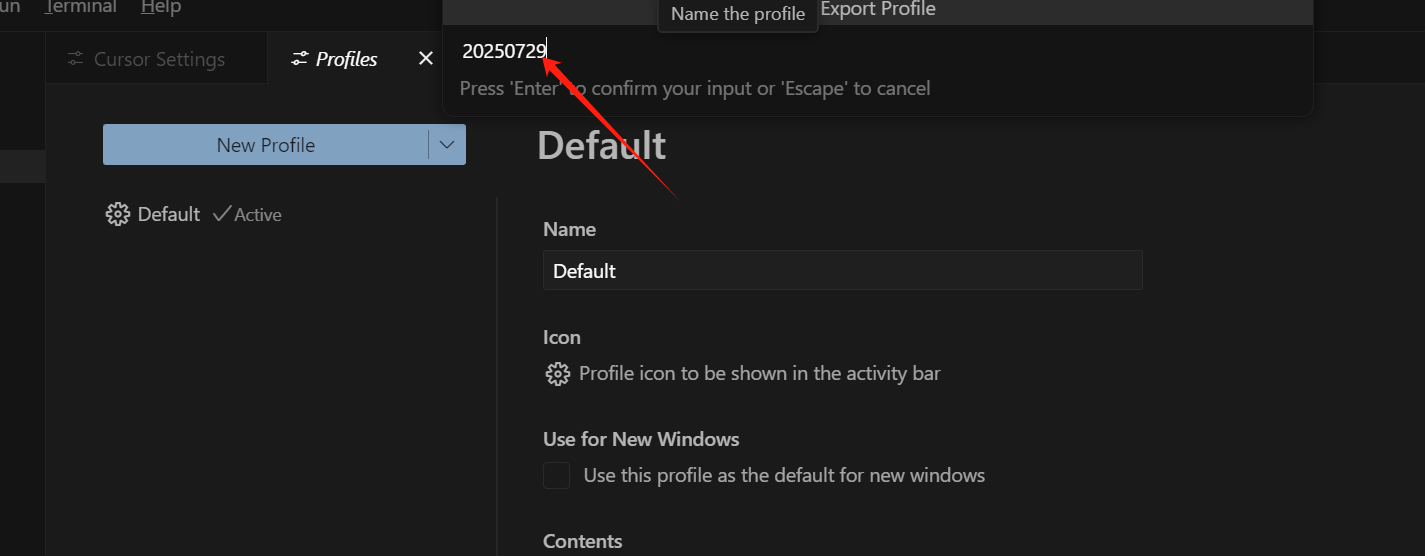Click the 'Use this profile as the default' label

784,475
